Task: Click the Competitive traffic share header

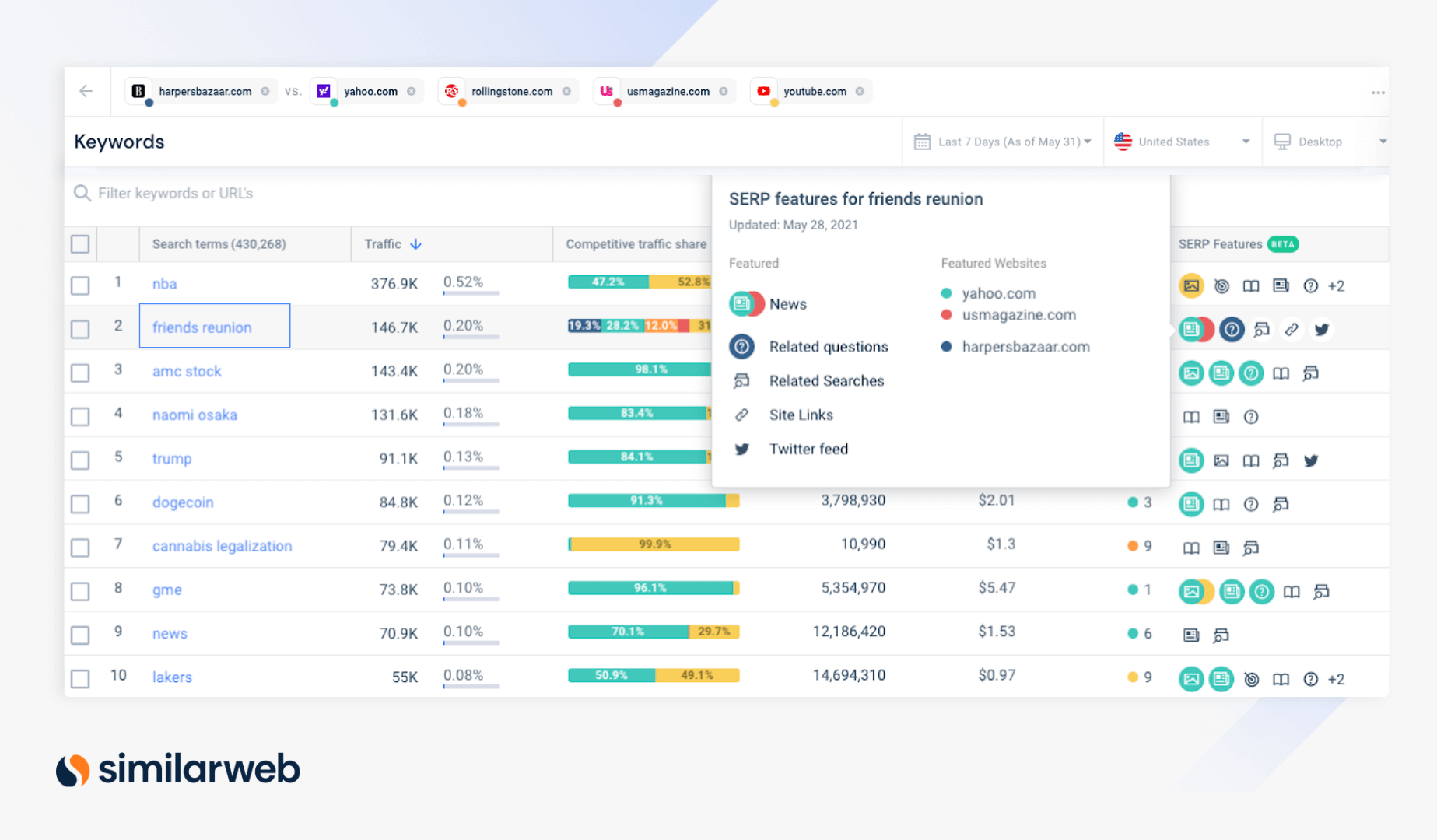Action: [x=636, y=244]
